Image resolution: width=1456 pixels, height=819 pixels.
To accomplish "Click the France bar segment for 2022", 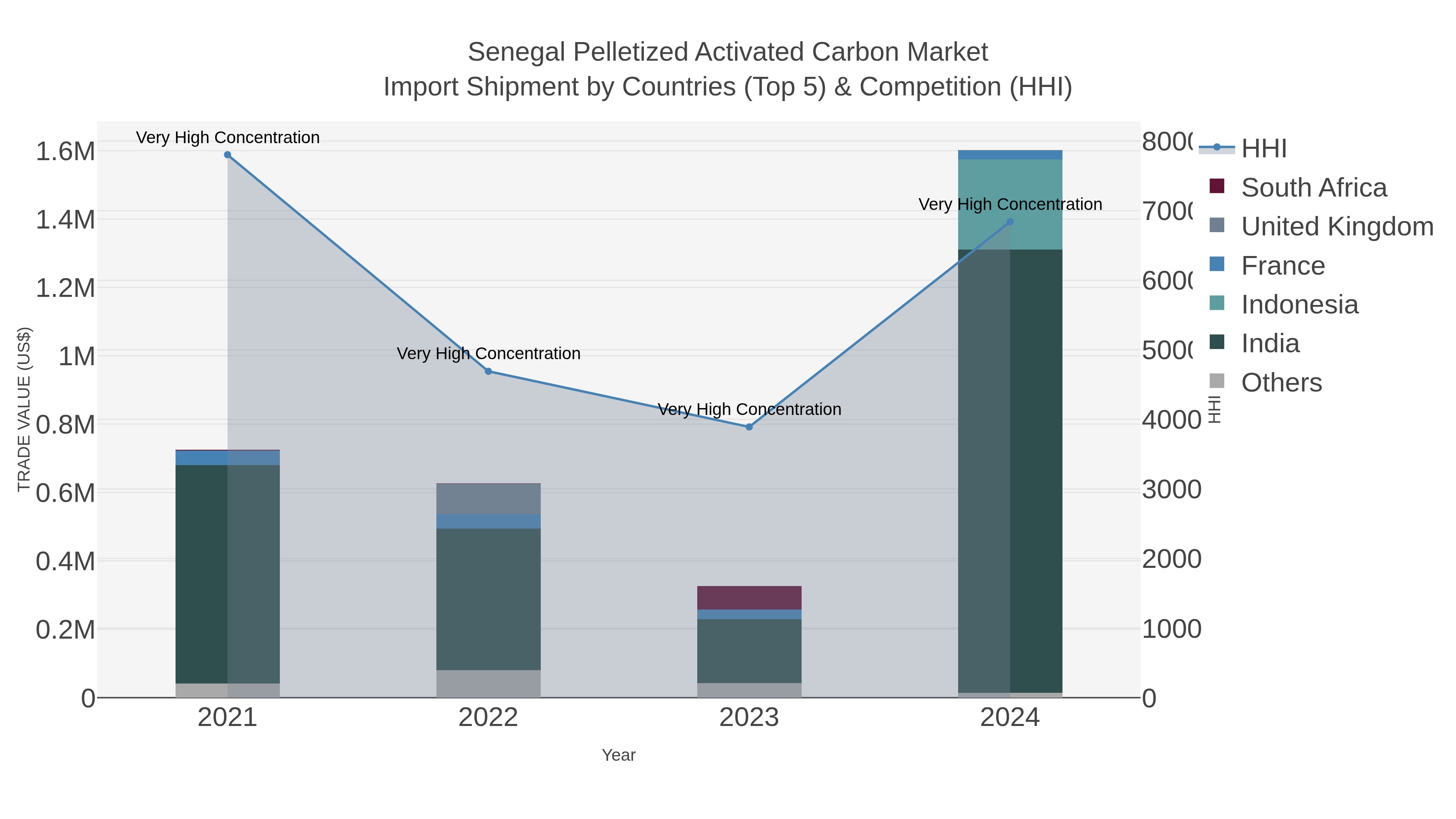I will pyautogui.click(x=488, y=521).
